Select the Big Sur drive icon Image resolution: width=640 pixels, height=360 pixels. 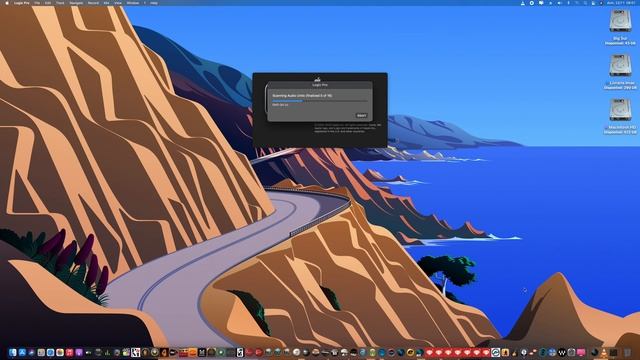coord(620,21)
